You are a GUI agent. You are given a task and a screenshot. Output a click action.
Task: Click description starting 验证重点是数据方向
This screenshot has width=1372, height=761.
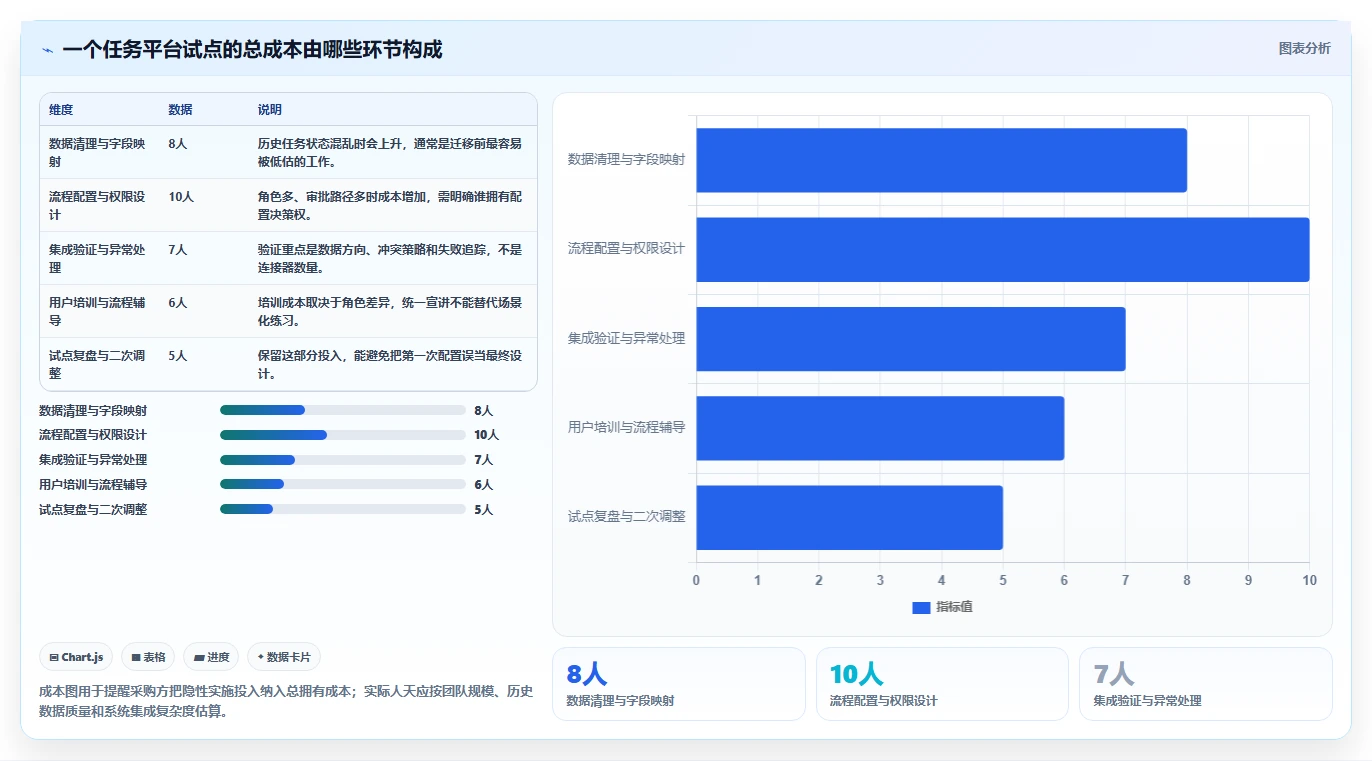(390, 259)
